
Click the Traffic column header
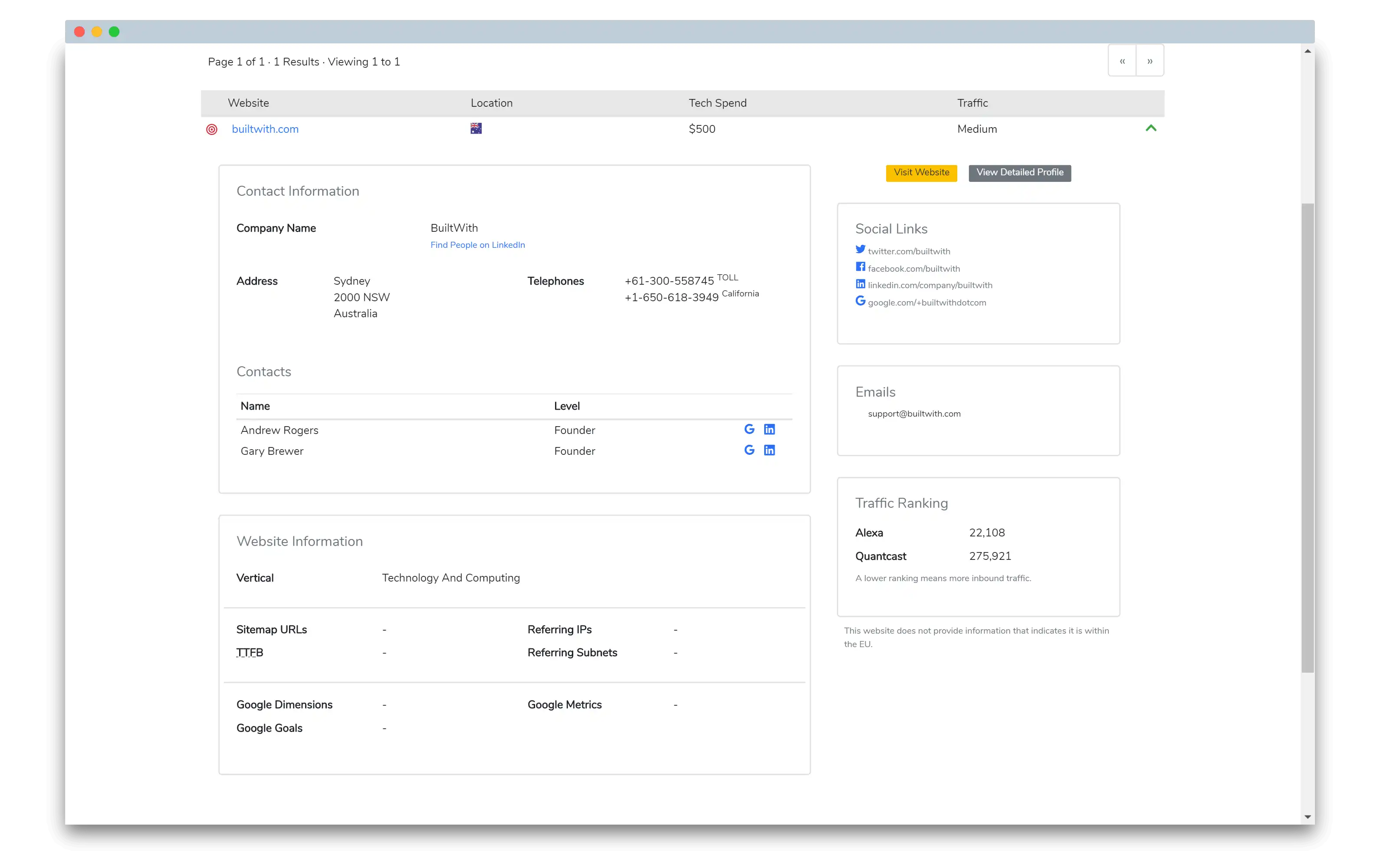click(x=973, y=103)
